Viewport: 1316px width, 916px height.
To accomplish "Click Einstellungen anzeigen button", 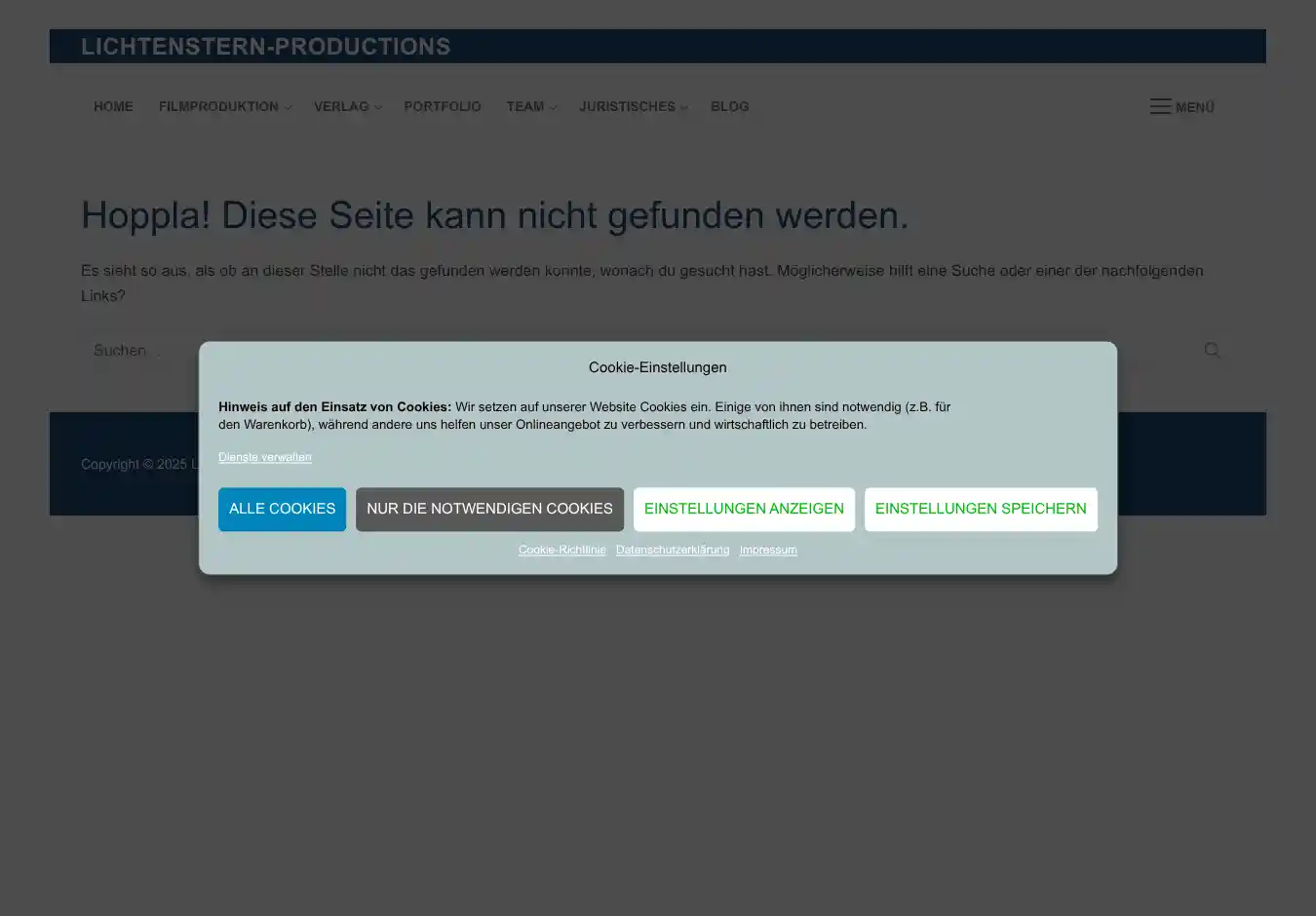I will pyautogui.click(x=744, y=509).
